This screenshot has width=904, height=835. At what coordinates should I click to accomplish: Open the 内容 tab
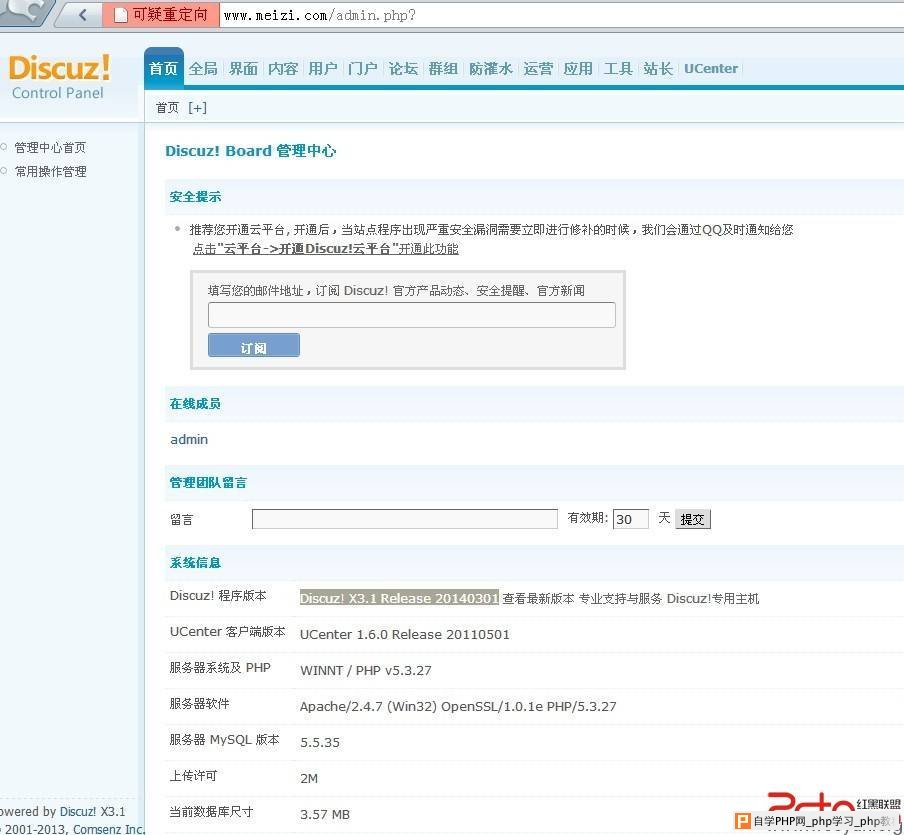[282, 69]
